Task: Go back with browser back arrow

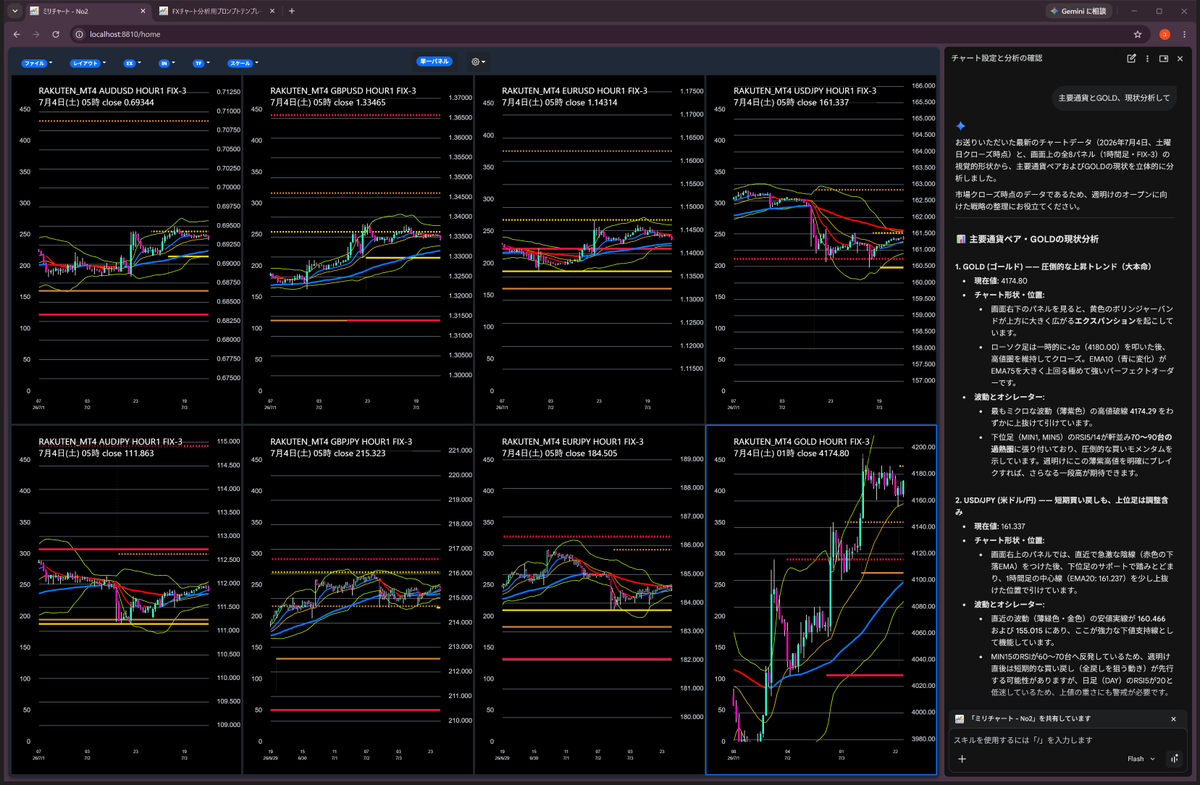Action: click(x=15, y=34)
